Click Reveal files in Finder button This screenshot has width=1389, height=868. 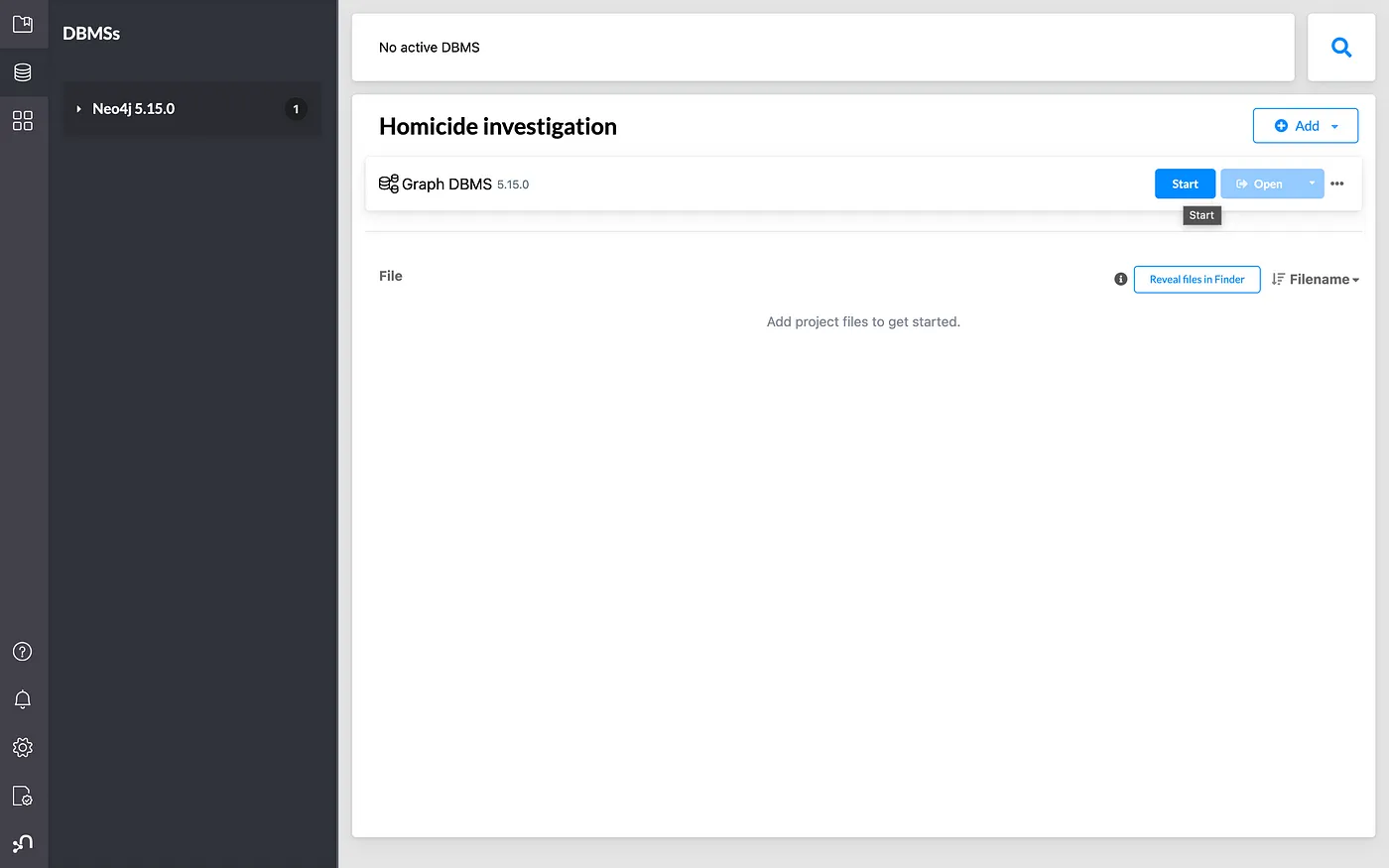click(x=1197, y=280)
